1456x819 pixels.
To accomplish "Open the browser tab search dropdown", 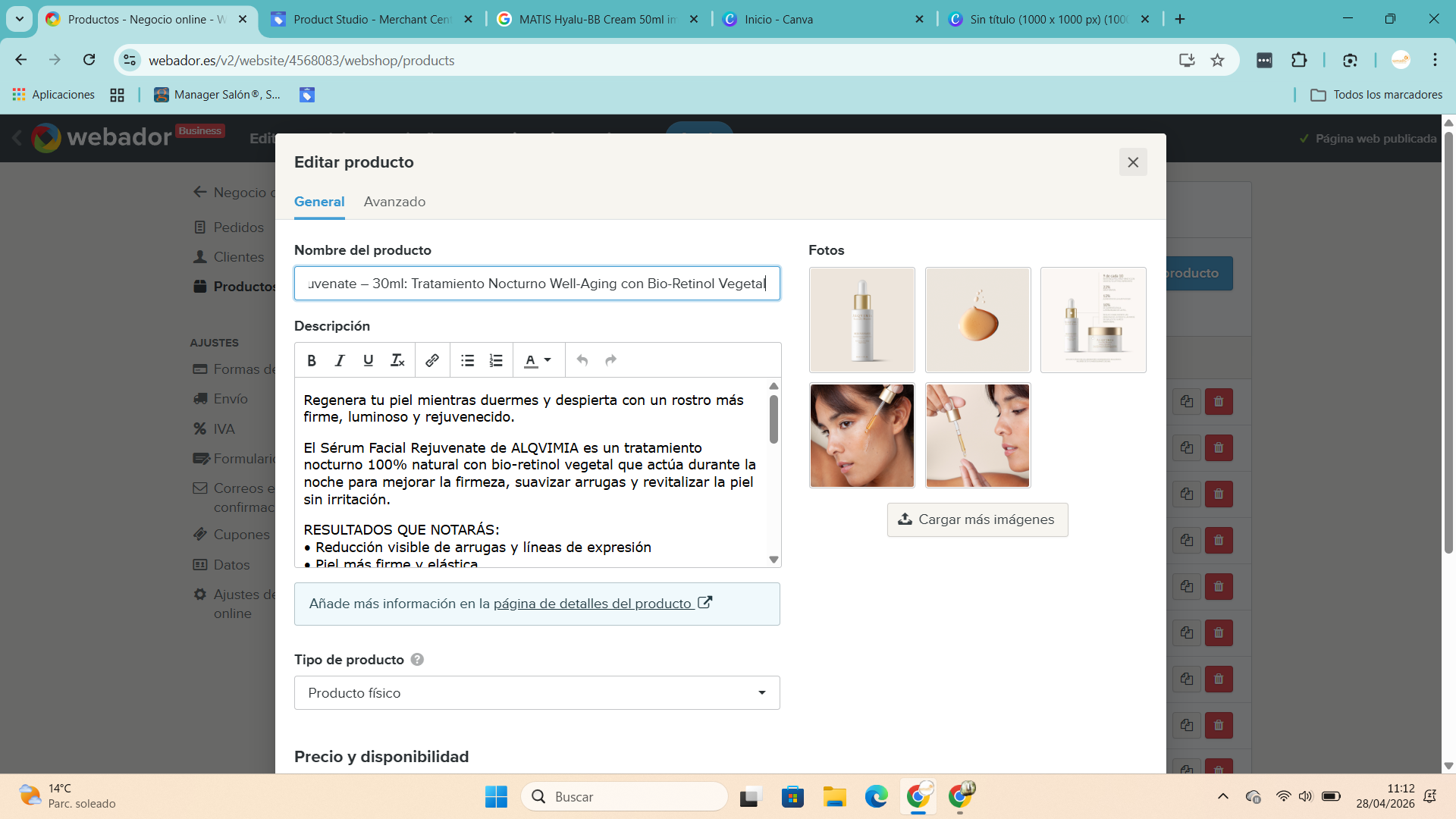I will [x=20, y=19].
